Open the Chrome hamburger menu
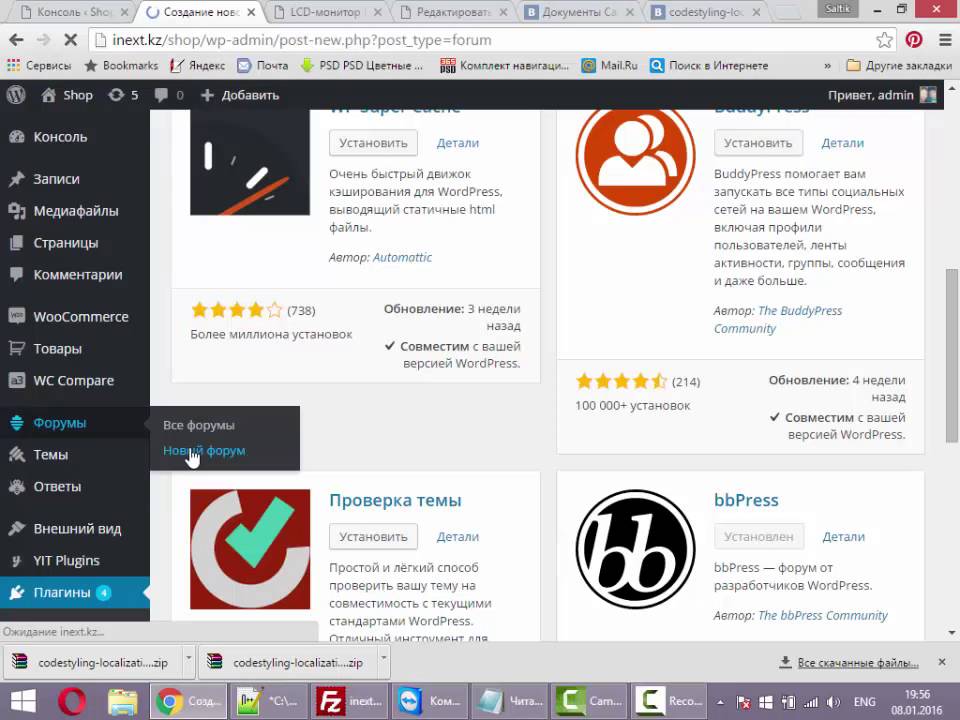 944,40
